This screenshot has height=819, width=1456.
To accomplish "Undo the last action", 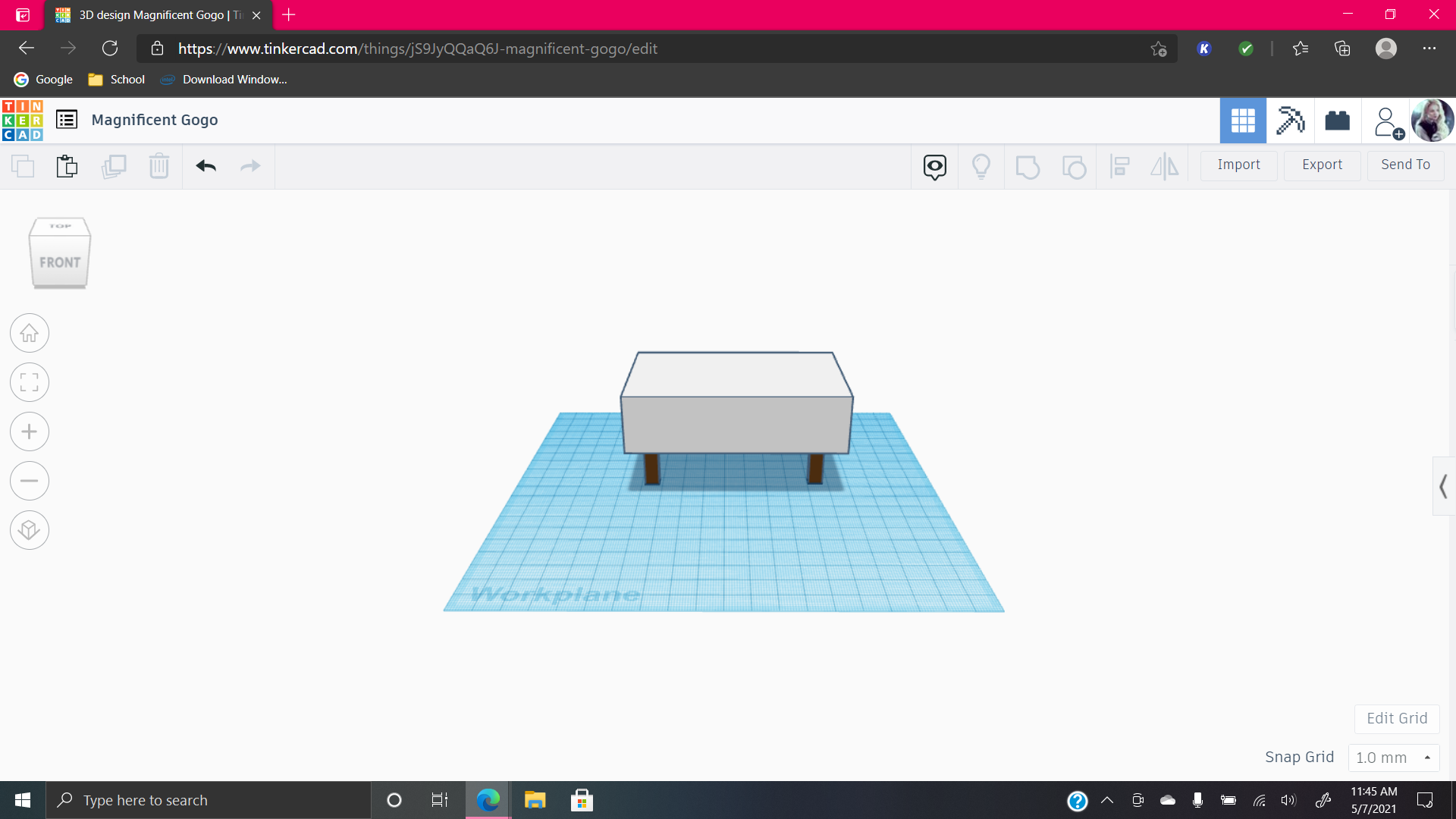I will coord(206,166).
